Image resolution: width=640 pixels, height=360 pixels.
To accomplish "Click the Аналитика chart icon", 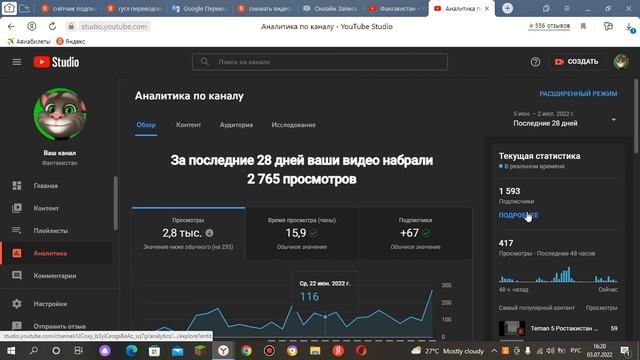I will click(x=17, y=253).
